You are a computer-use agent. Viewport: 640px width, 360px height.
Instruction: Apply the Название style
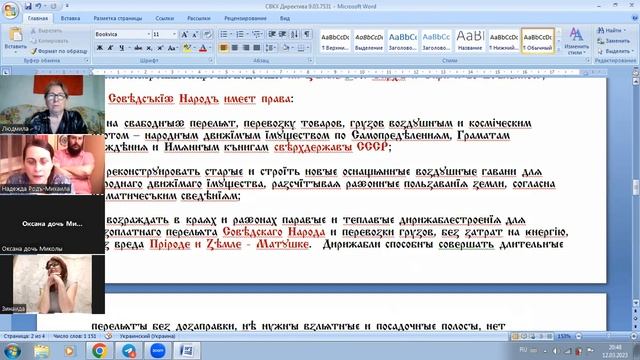coord(470,40)
